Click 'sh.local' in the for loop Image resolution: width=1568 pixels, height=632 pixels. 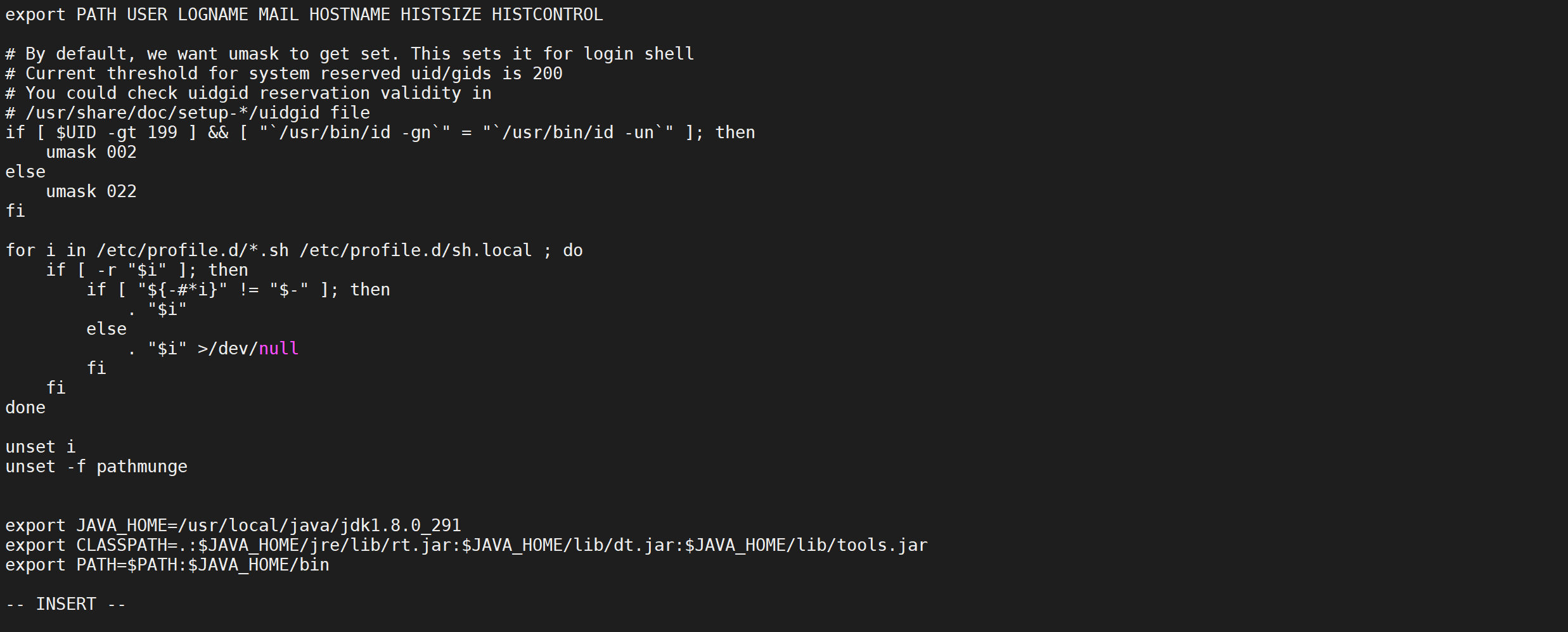coord(492,250)
